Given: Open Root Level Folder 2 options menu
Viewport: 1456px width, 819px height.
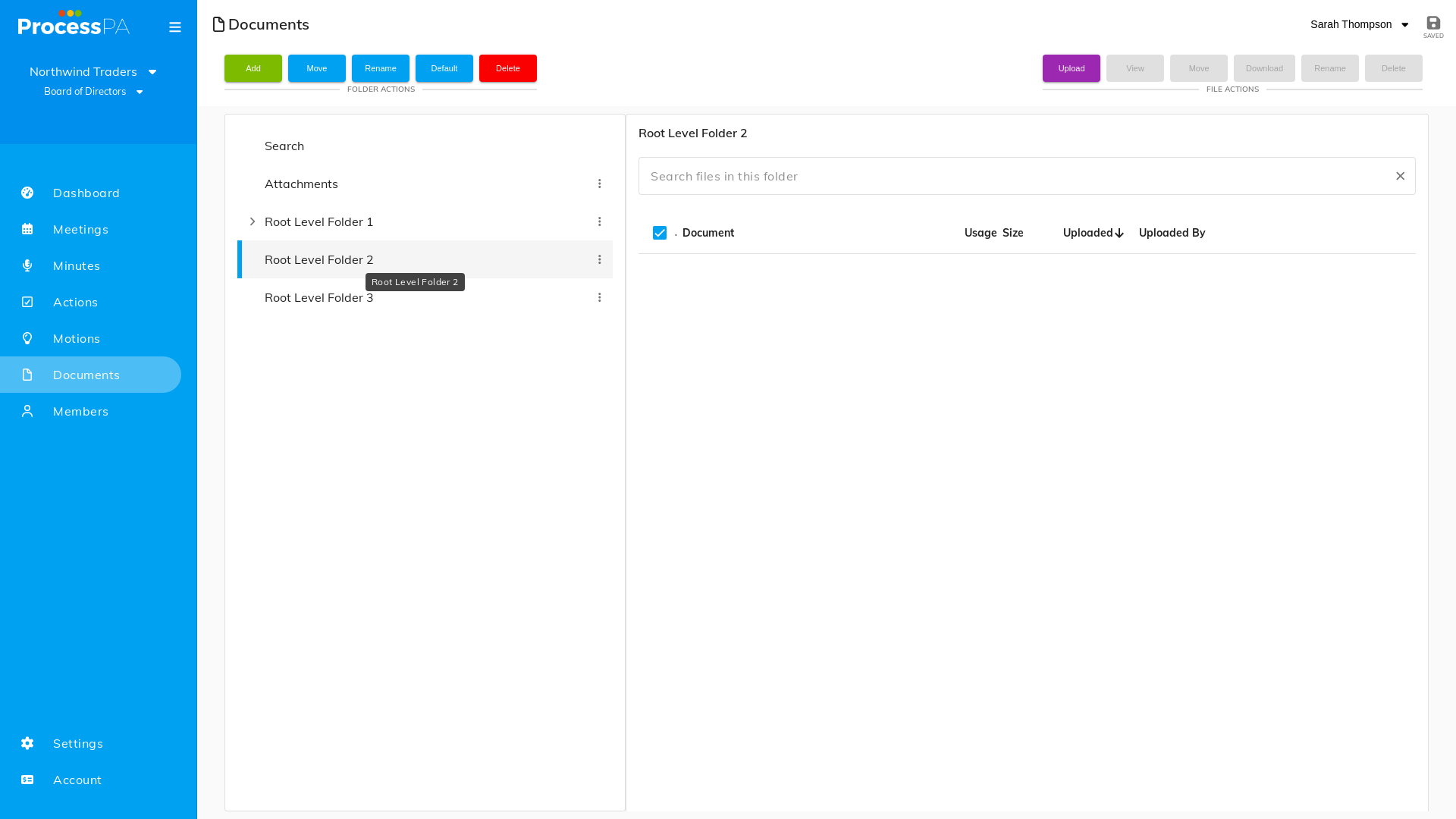Looking at the screenshot, I should [x=599, y=259].
